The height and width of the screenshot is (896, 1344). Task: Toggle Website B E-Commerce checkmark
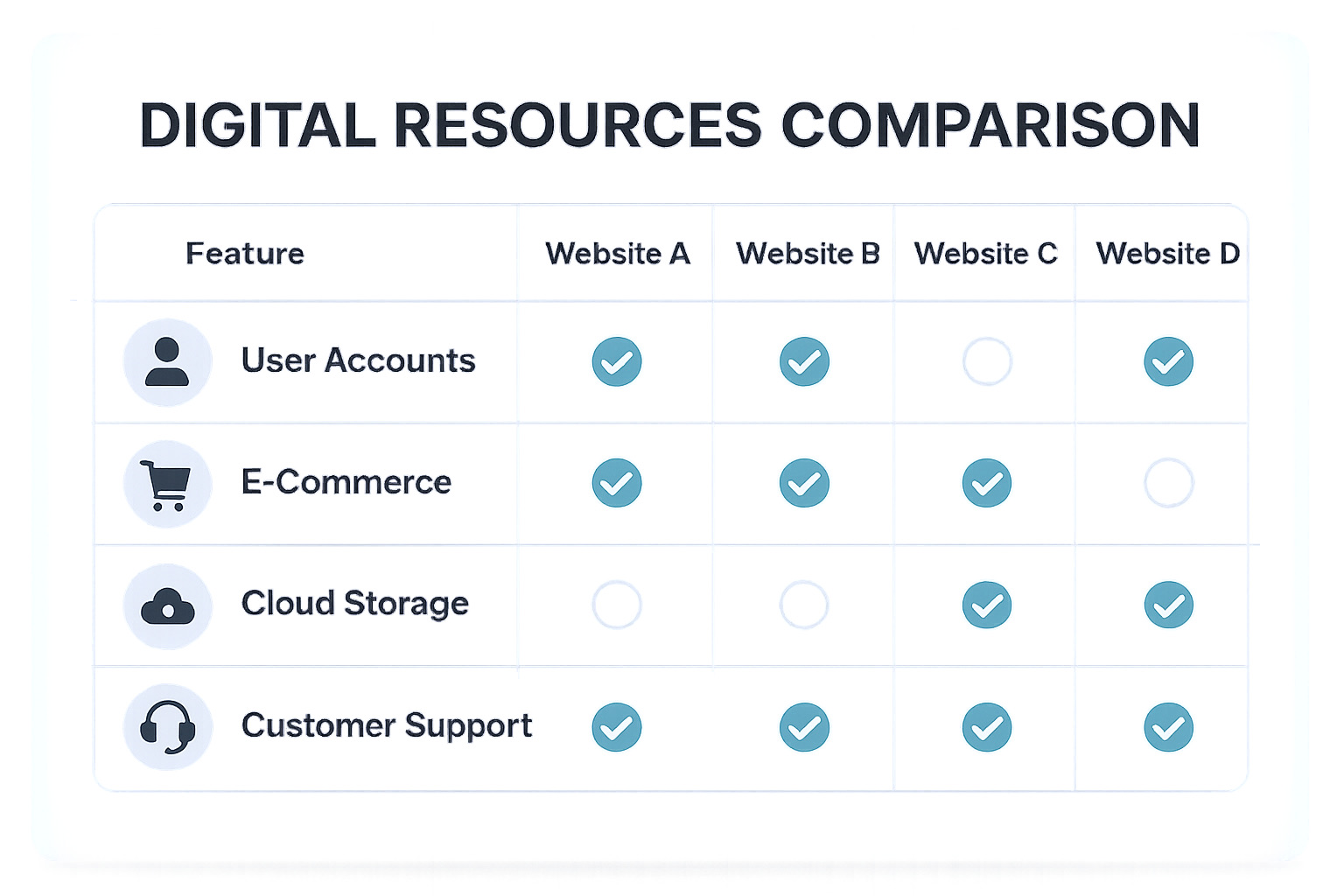click(804, 483)
